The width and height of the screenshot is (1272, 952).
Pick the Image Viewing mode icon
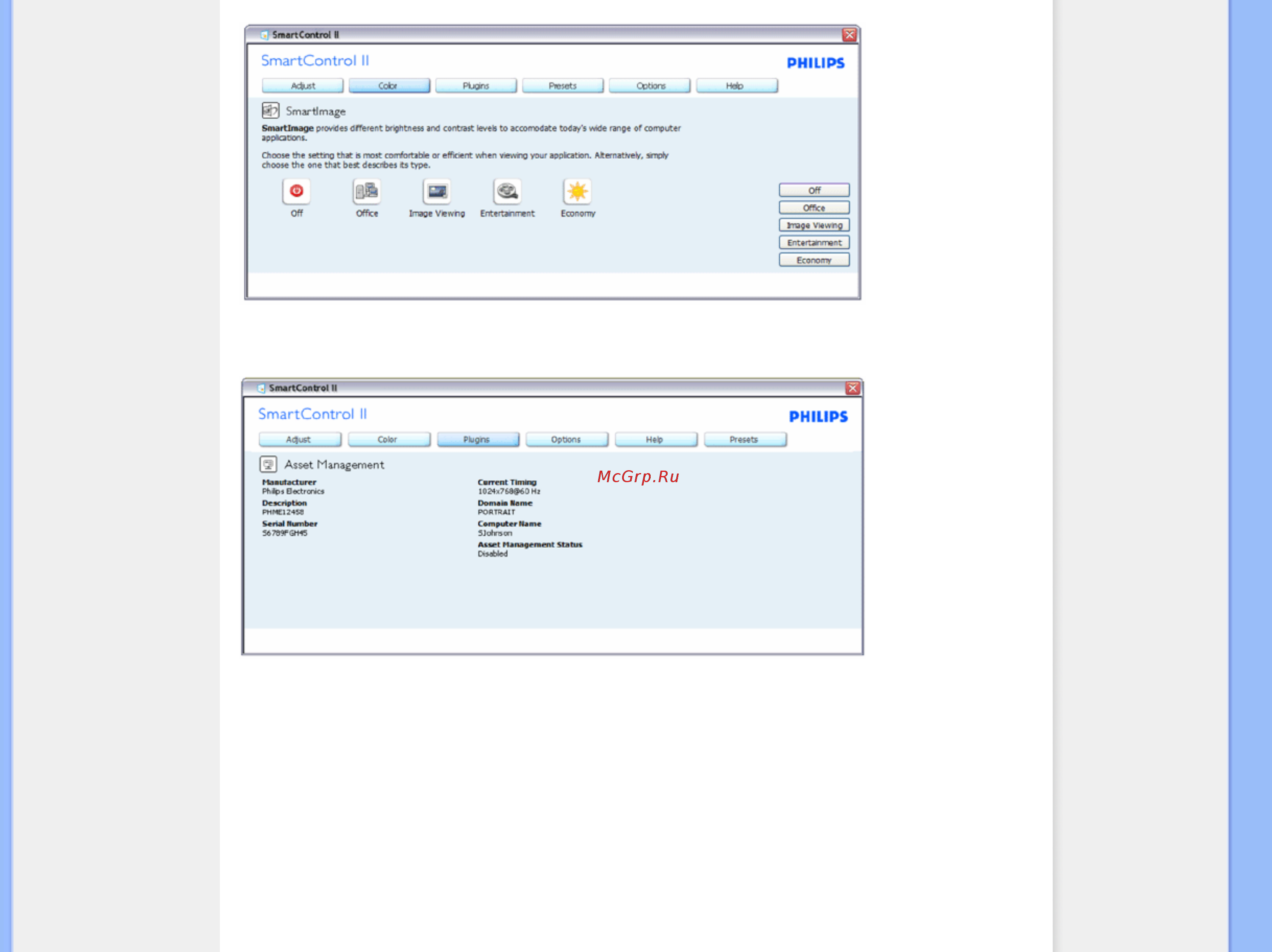[437, 191]
